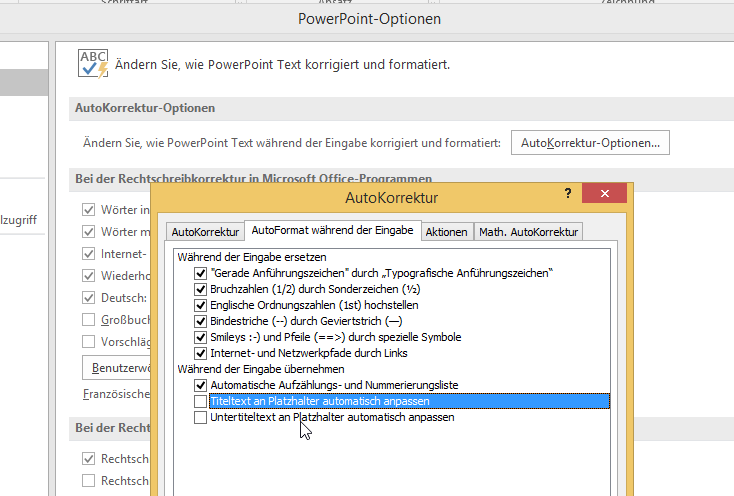
Task: Click the AutoKorrektur-Optionen section heading
Action: [145, 108]
